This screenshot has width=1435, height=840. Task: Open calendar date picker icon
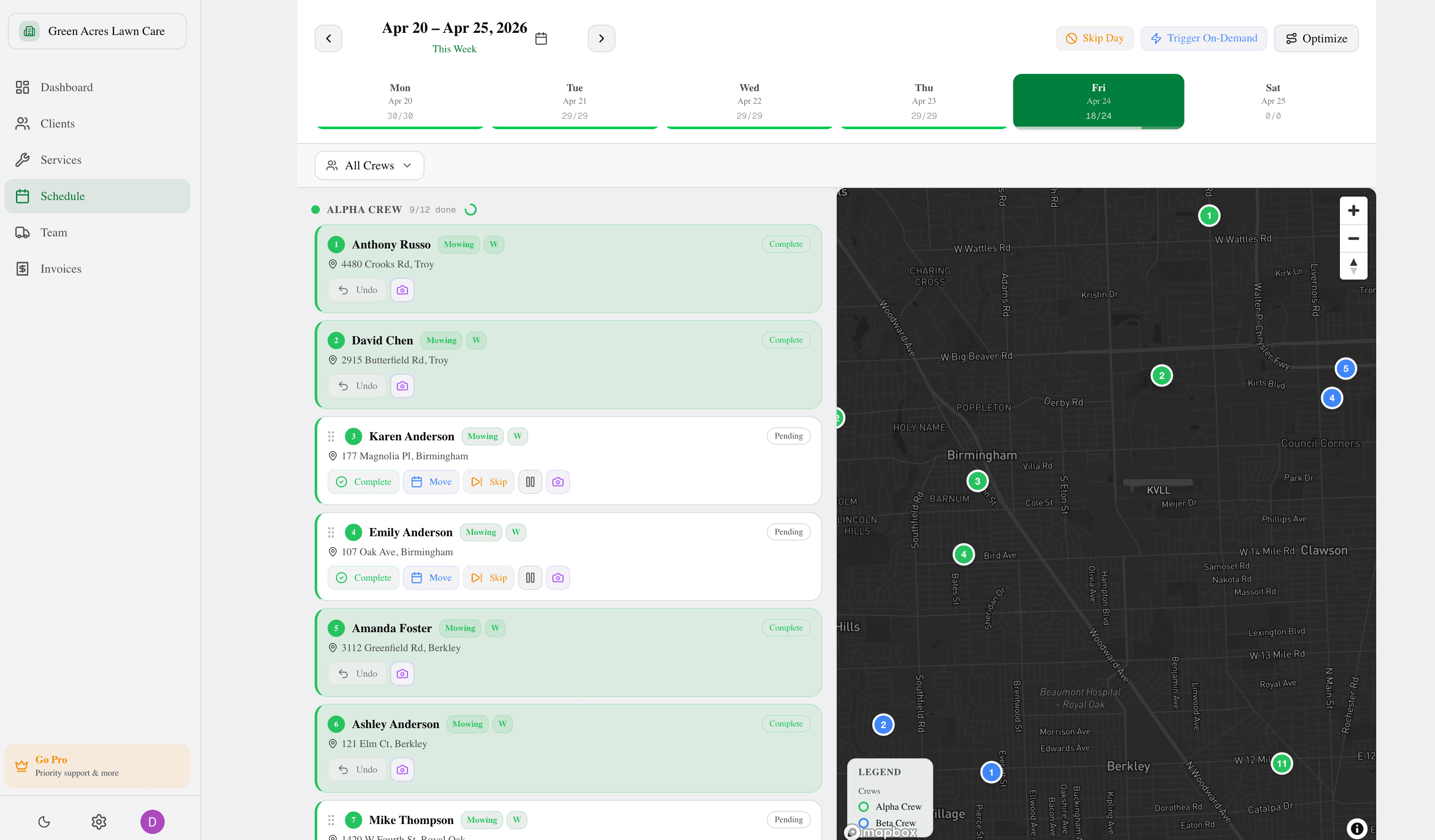541,39
